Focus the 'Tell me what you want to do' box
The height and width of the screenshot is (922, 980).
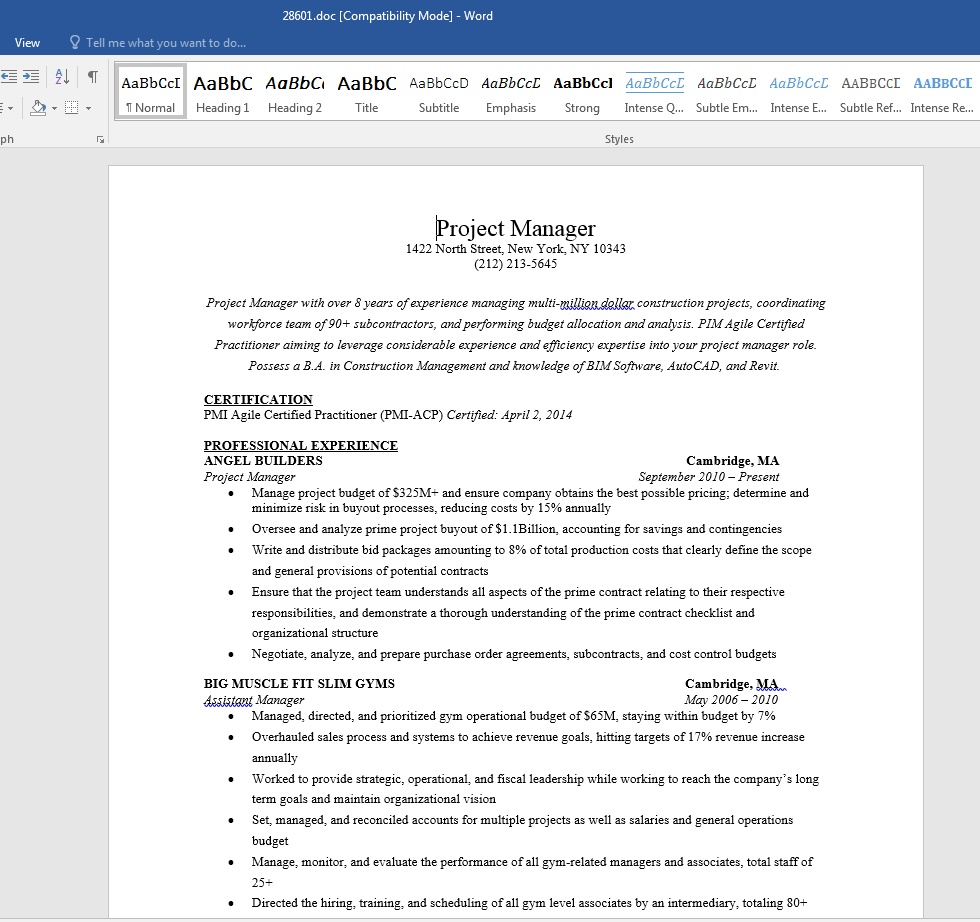pos(166,43)
